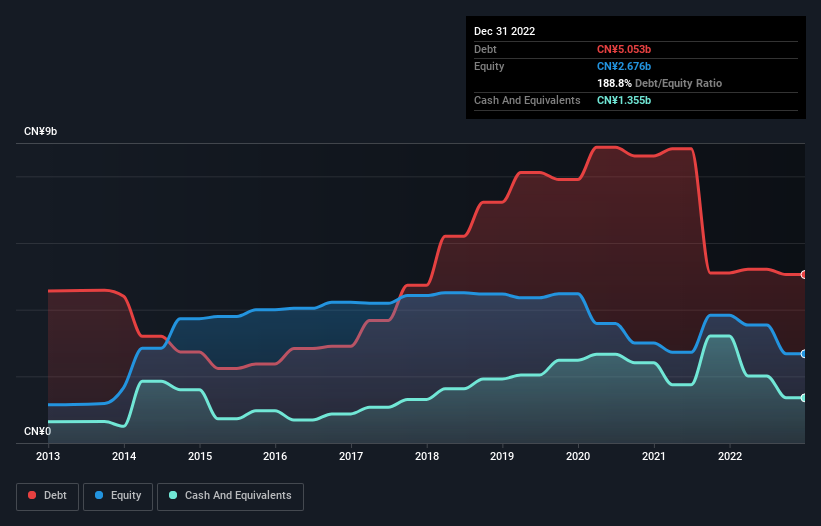The width and height of the screenshot is (821, 526).
Task: Toggle the Equity legend button
Action: tap(118, 496)
